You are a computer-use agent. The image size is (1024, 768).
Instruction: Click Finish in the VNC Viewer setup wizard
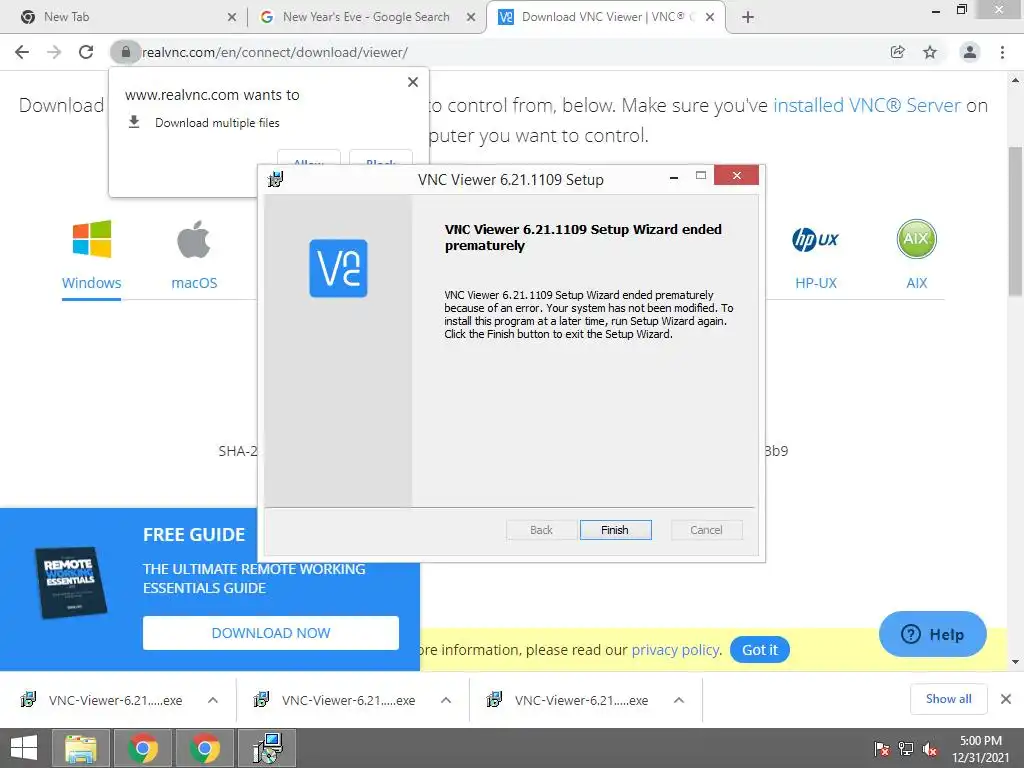point(615,530)
